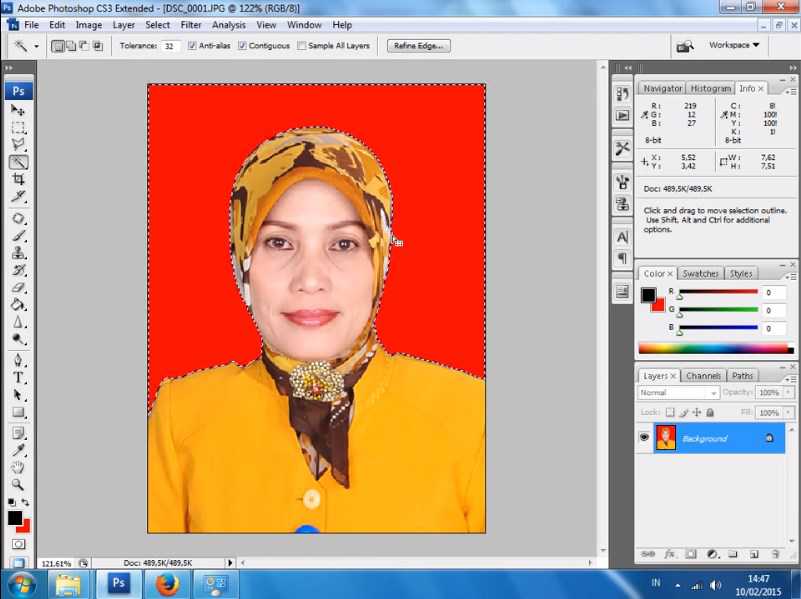Click the add layer mask icon
The width and height of the screenshot is (801, 599).
coord(691,554)
